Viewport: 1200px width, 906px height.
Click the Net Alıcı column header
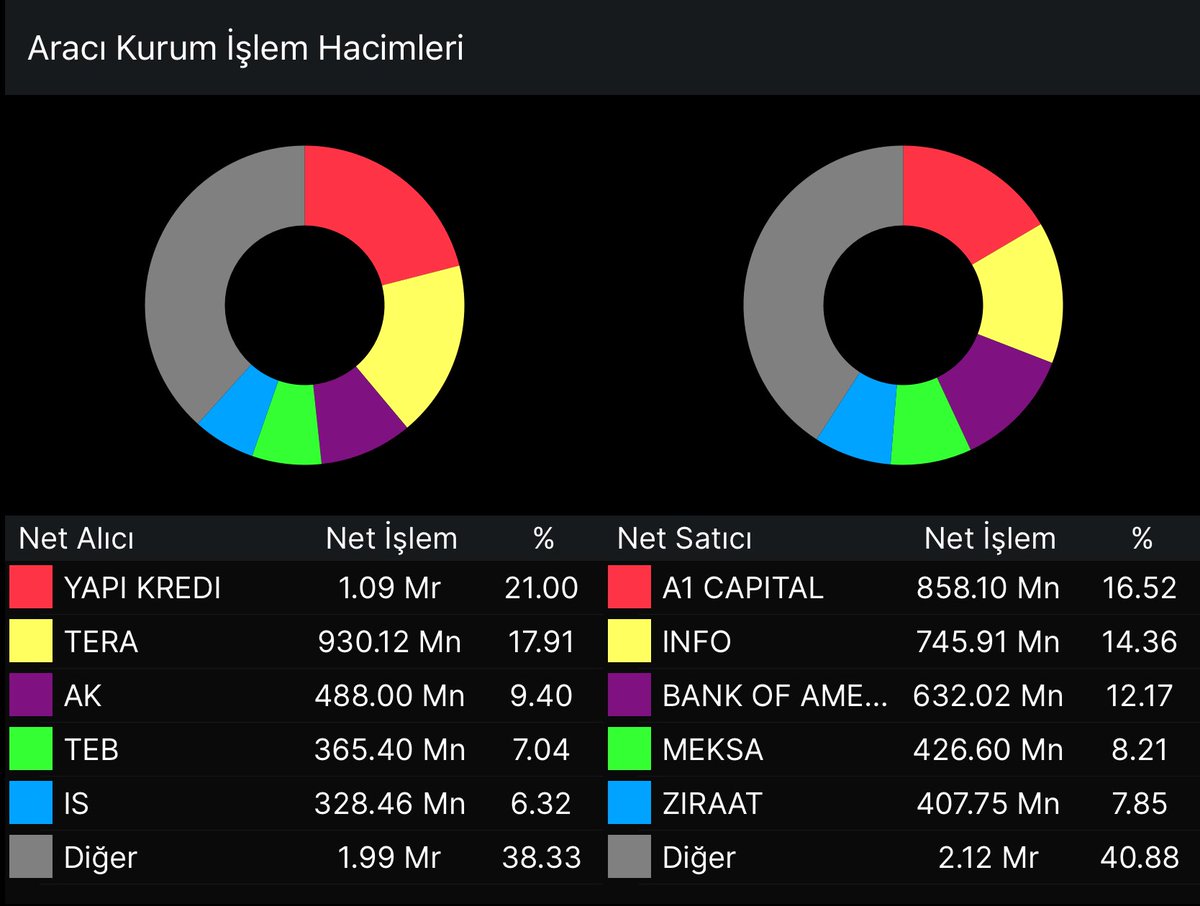[77, 539]
